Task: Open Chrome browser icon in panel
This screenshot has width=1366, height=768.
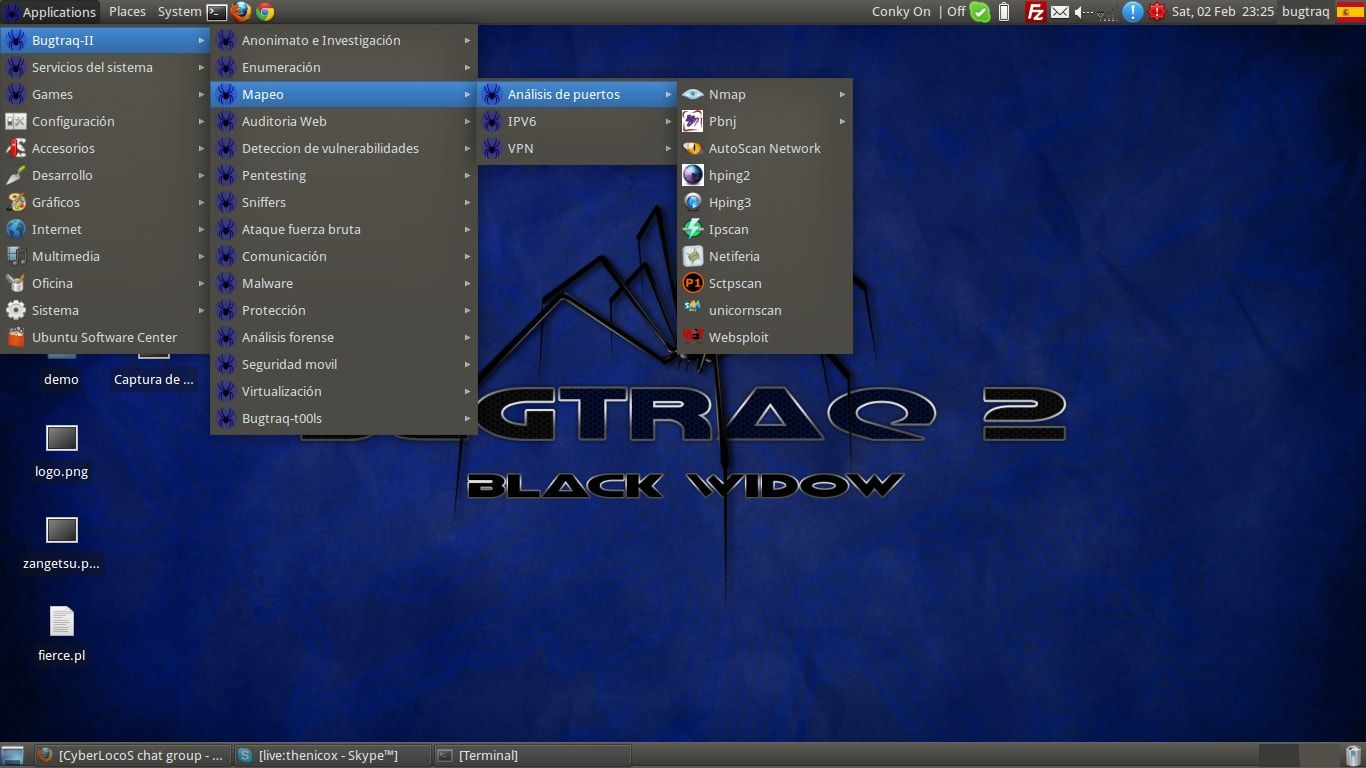Action: tap(265, 12)
